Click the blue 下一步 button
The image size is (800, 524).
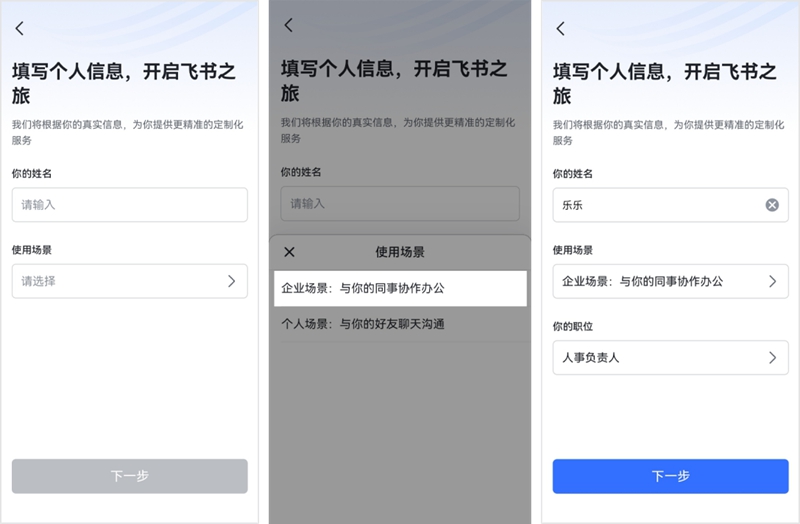click(670, 476)
